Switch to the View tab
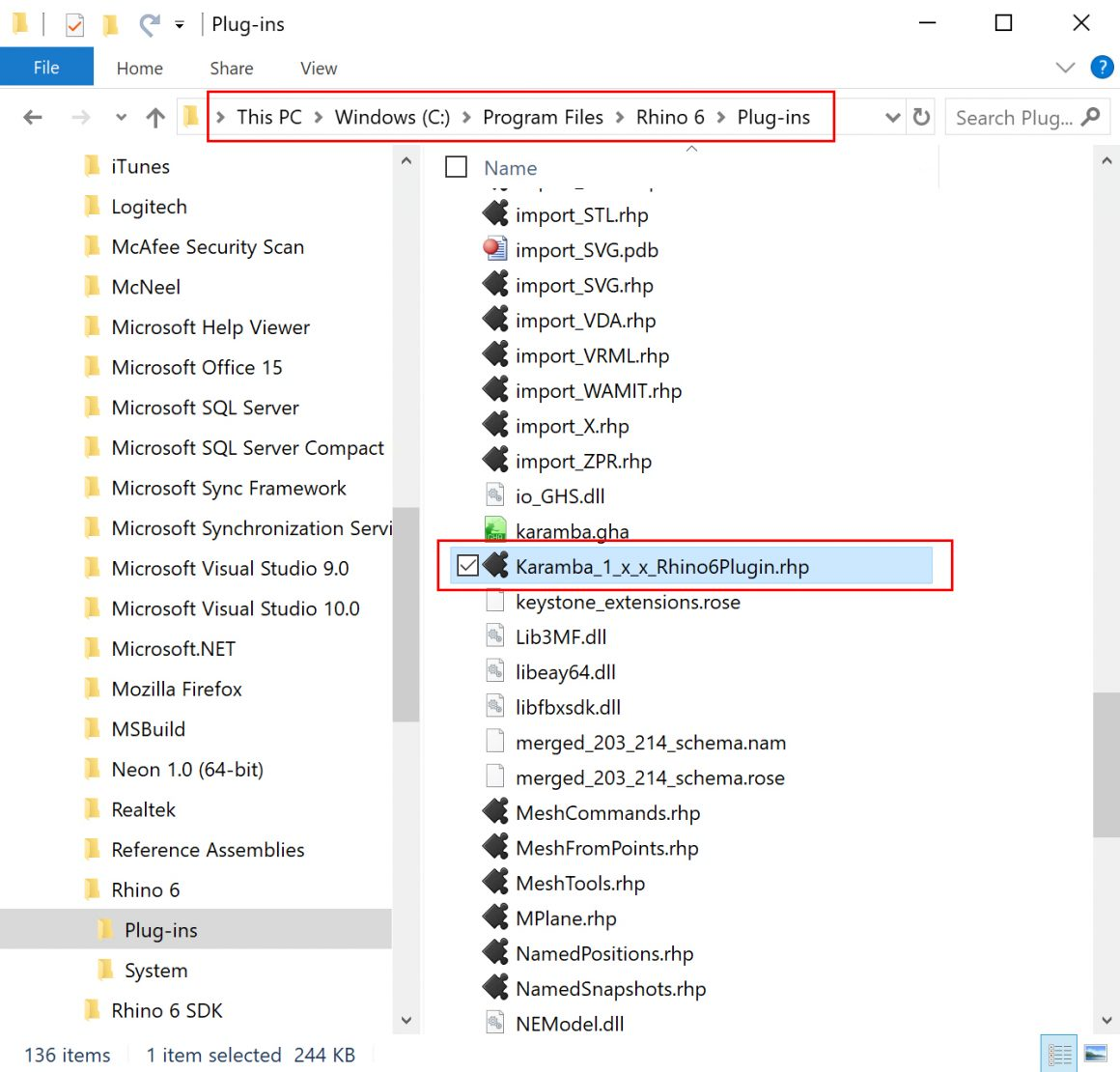The height and width of the screenshot is (1072, 1120). pyautogui.click(x=318, y=68)
